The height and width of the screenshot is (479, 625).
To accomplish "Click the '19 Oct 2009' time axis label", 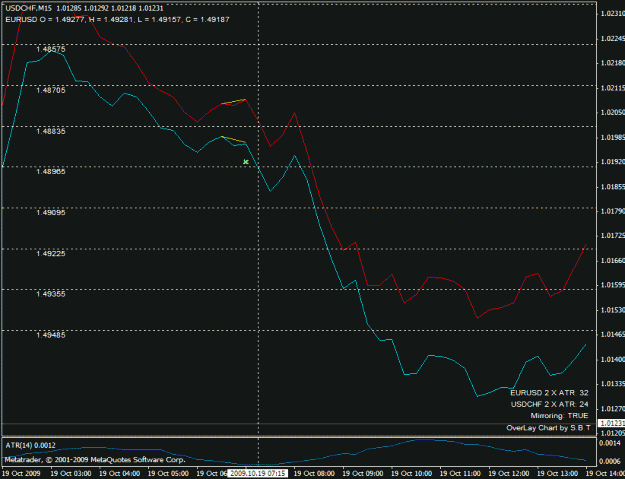I will [x=21, y=473].
